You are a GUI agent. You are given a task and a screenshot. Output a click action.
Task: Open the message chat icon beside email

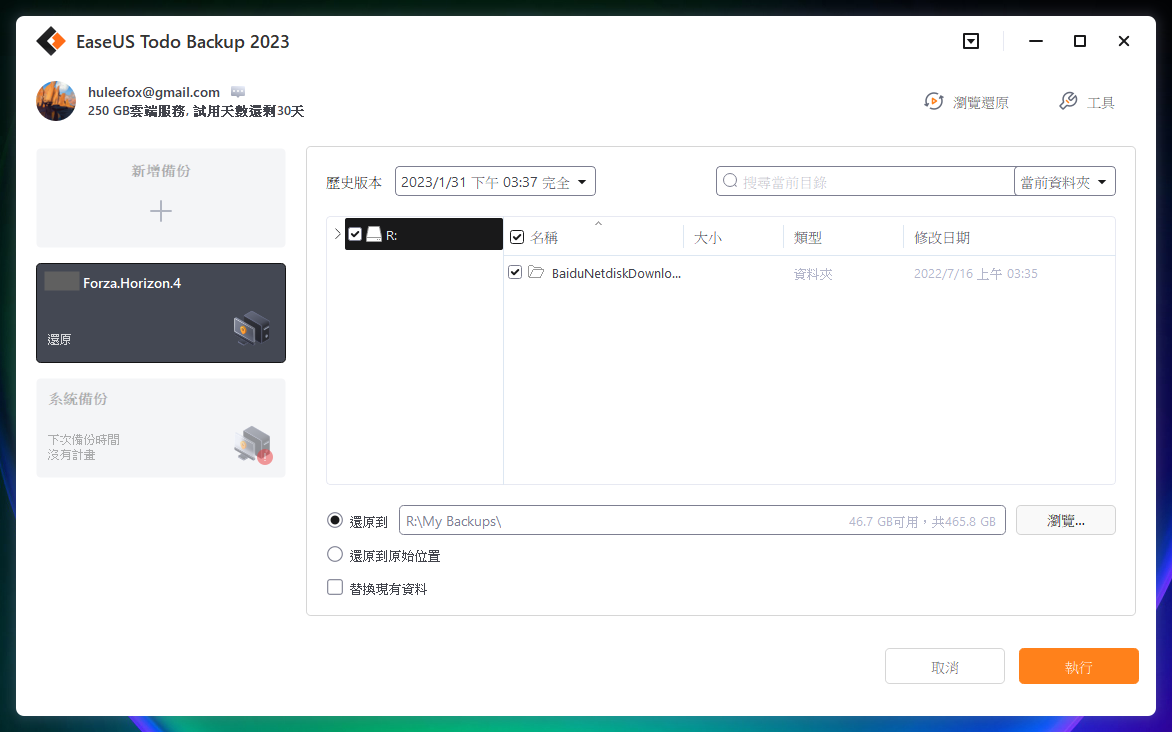[238, 92]
